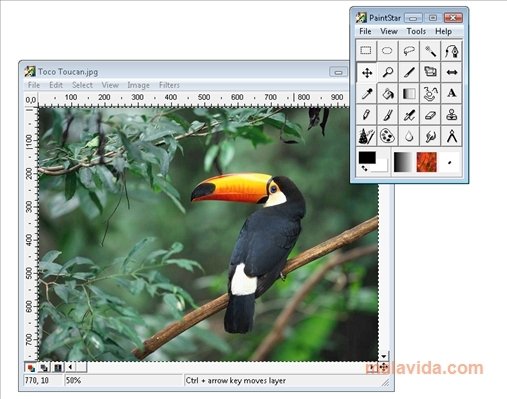The width and height of the screenshot is (507, 399).
Task: Open Tools menu in PaintStar toolbox
Action: 416,31
